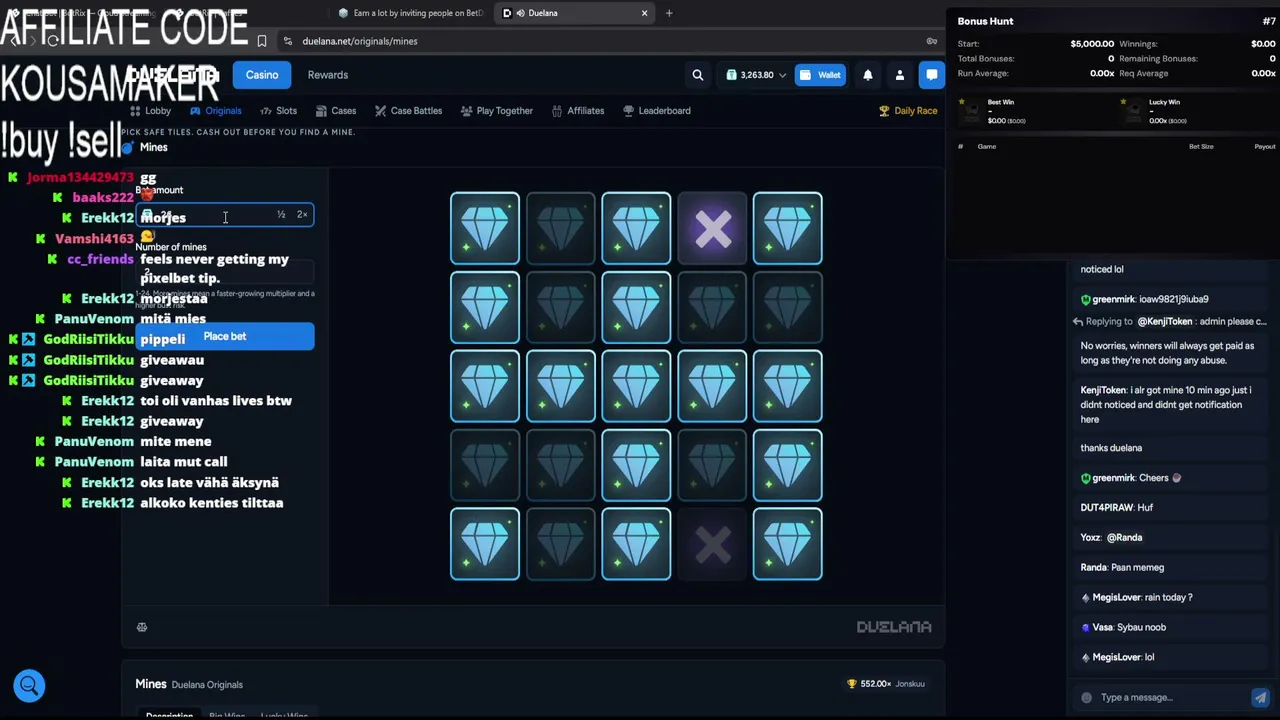Screen dimensions: 1280x720
Task: Click the bookmark icon beside the address bar
Action: click(262, 41)
